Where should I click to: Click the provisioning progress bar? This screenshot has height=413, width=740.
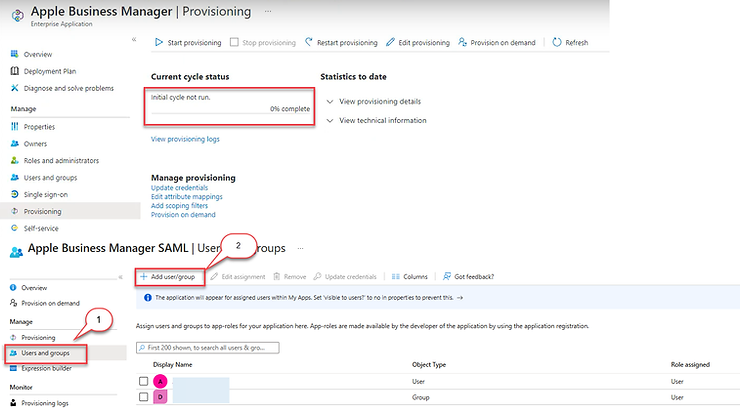(x=230, y=113)
